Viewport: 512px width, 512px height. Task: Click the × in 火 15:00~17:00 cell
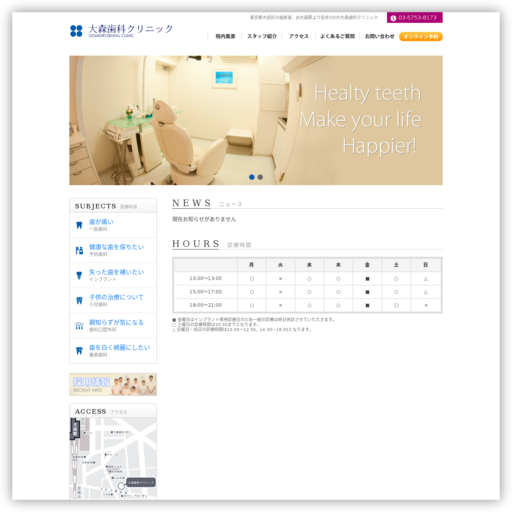pos(280,292)
